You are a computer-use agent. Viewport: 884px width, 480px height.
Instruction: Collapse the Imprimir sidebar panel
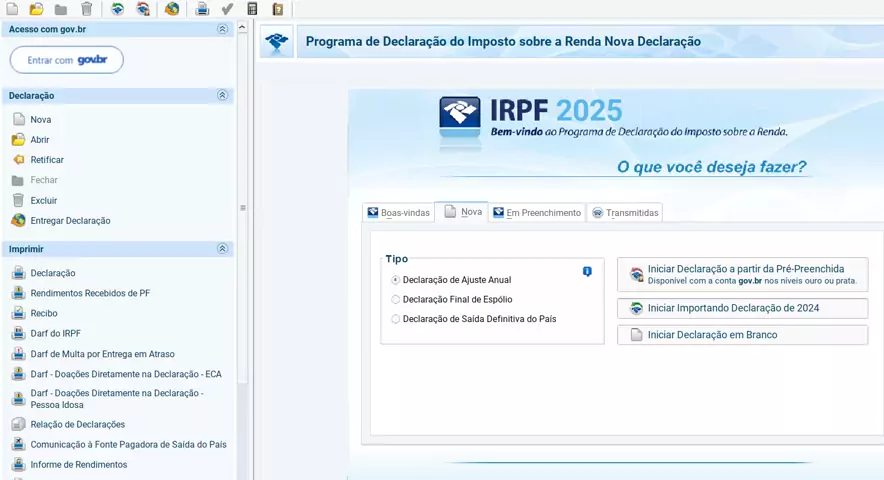click(x=222, y=249)
